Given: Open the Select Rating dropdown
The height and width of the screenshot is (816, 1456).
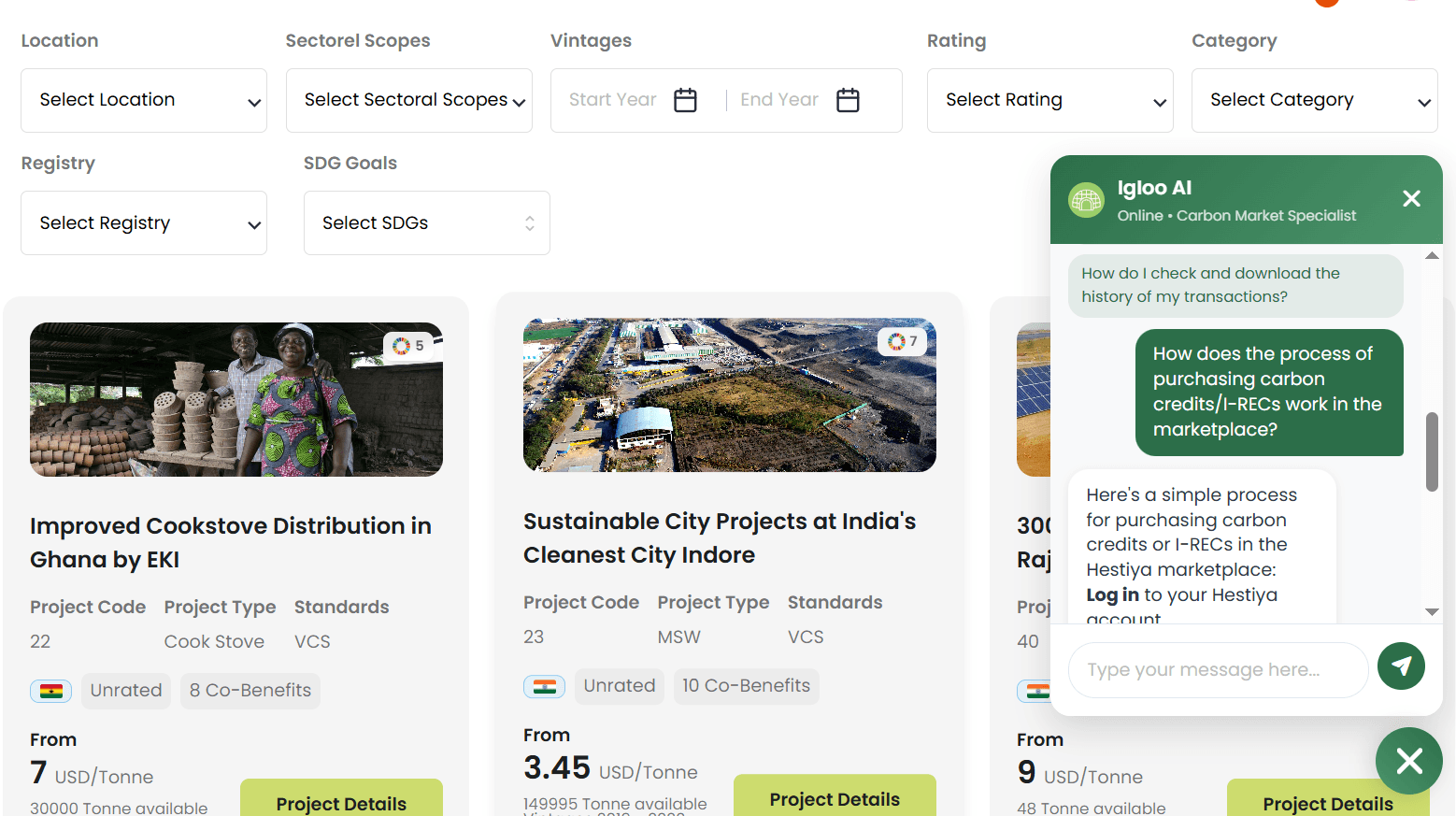Looking at the screenshot, I should (1049, 100).
